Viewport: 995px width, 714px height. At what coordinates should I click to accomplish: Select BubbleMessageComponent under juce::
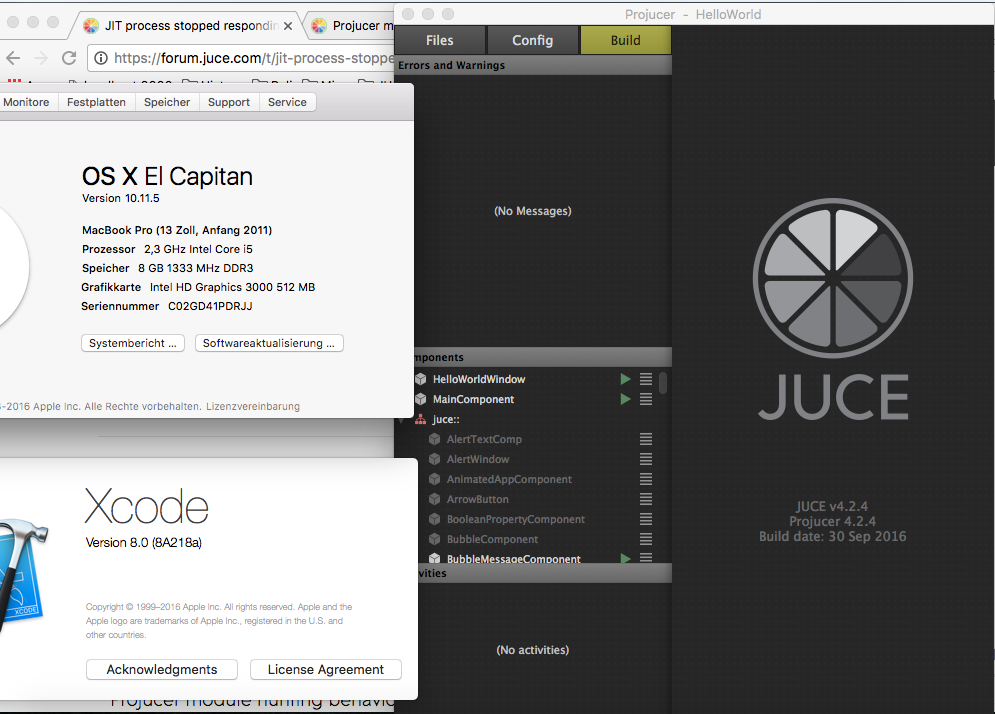(x=513, y=559)
